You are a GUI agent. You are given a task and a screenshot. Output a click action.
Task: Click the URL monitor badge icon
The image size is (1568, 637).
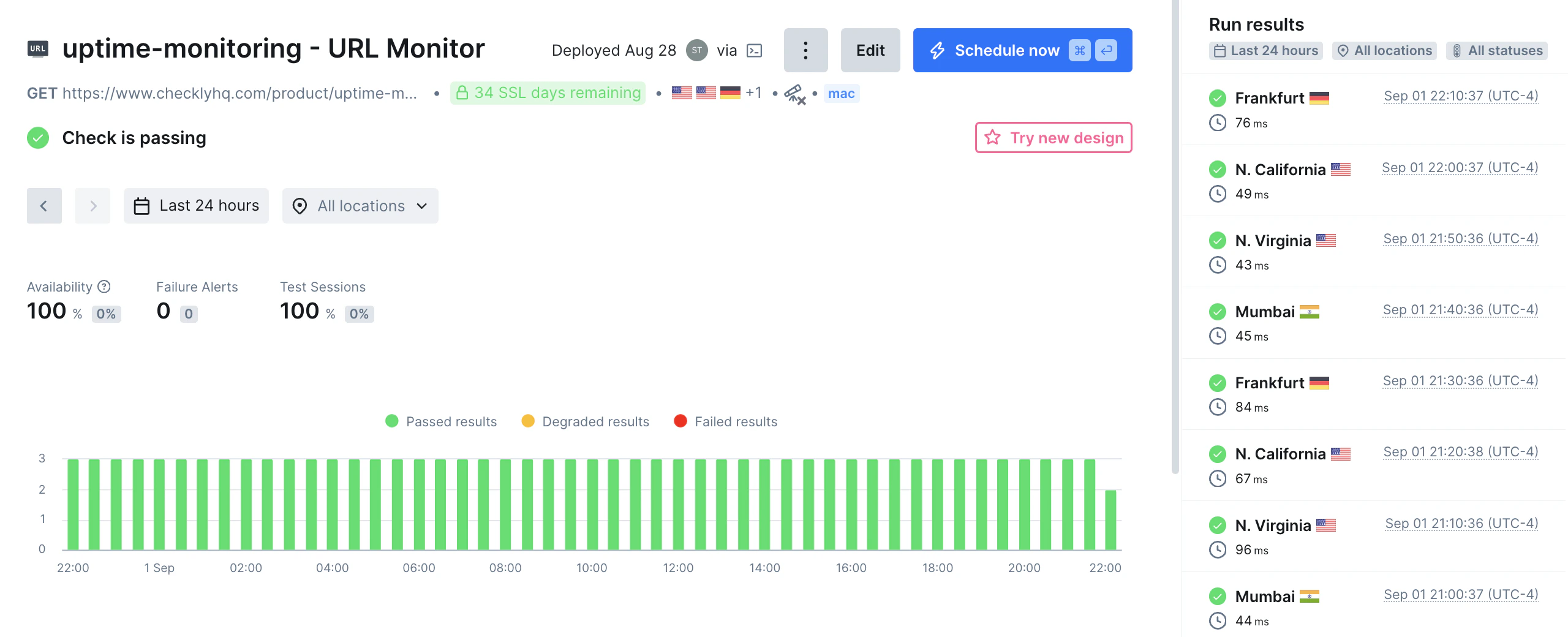(x=38, y=48)
